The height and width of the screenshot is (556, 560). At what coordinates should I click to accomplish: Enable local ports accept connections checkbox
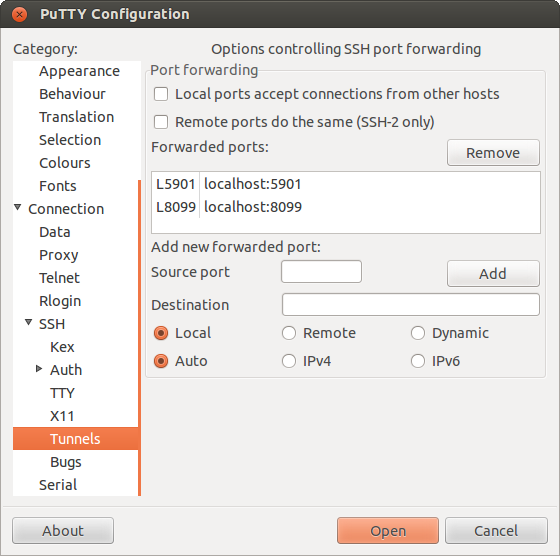click(161, 94)
